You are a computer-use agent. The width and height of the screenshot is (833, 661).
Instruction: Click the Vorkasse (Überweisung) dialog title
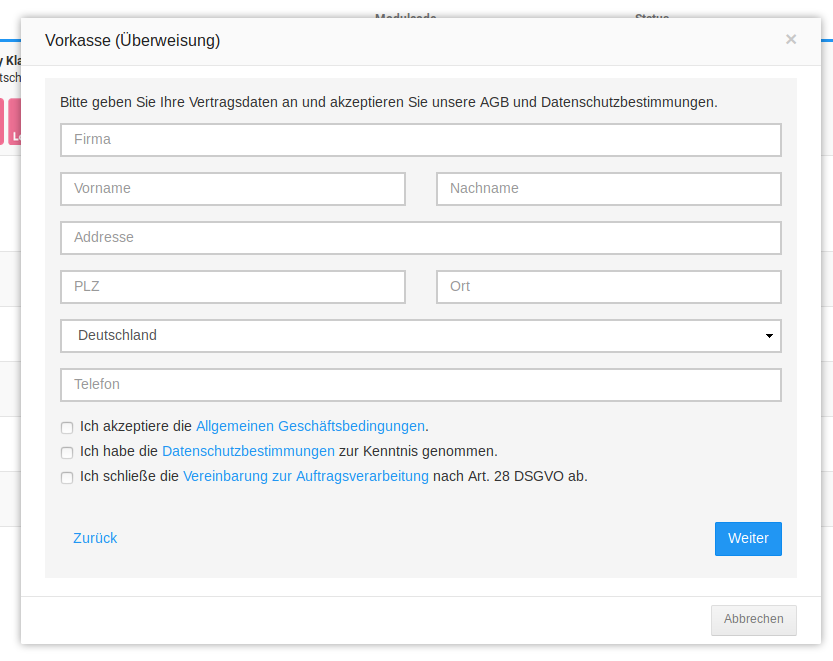coord(133,41)
